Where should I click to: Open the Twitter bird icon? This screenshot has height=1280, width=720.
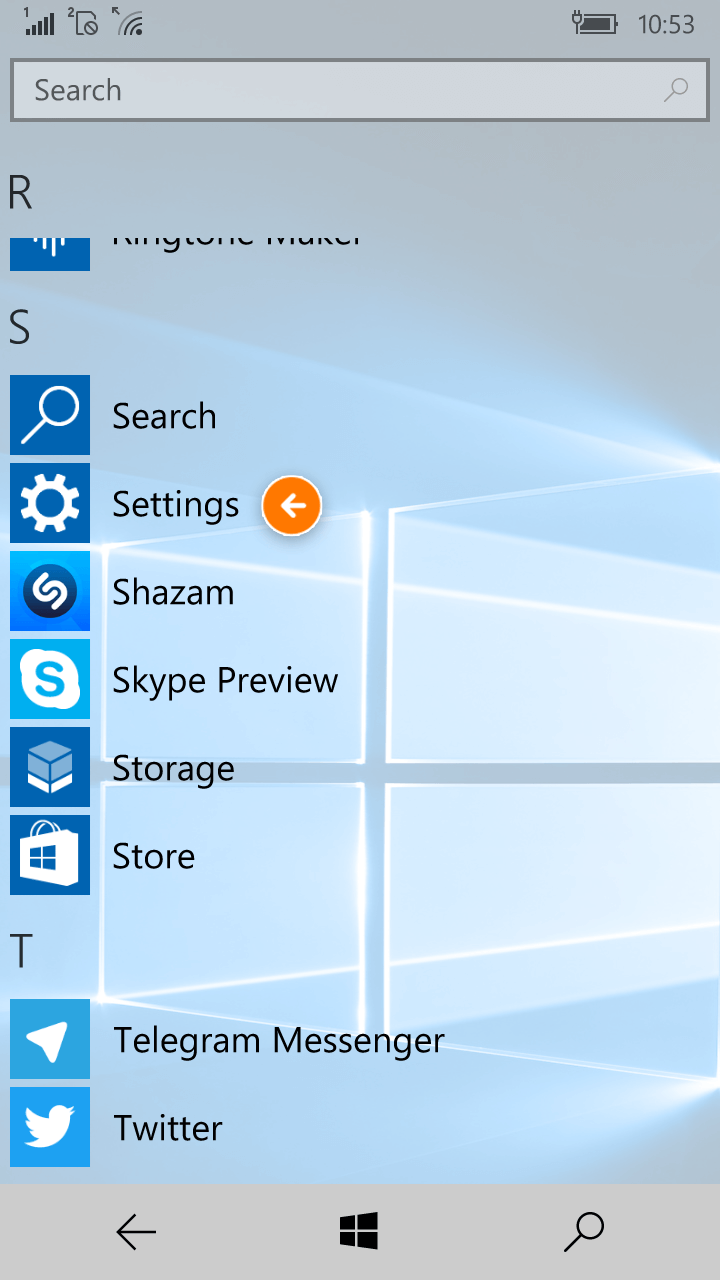pos(50,1127)
